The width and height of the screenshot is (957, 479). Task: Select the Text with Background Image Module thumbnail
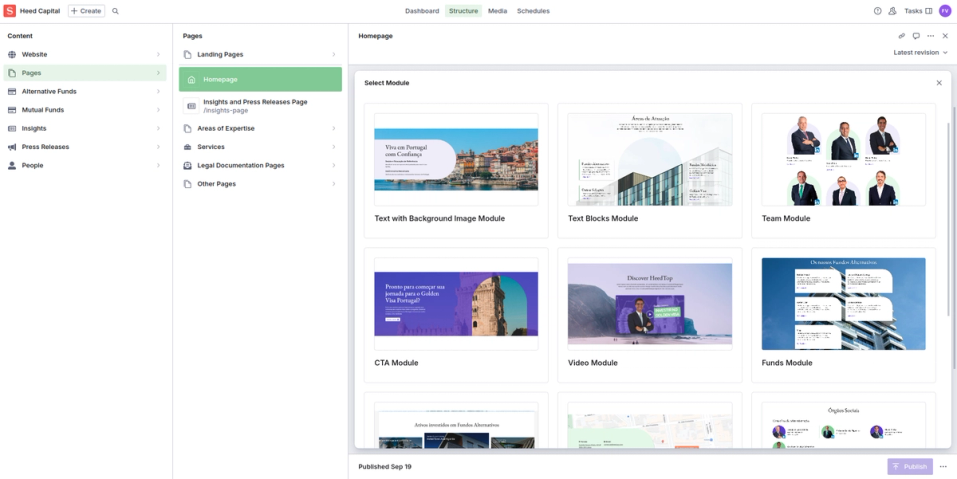pos(456,159)
